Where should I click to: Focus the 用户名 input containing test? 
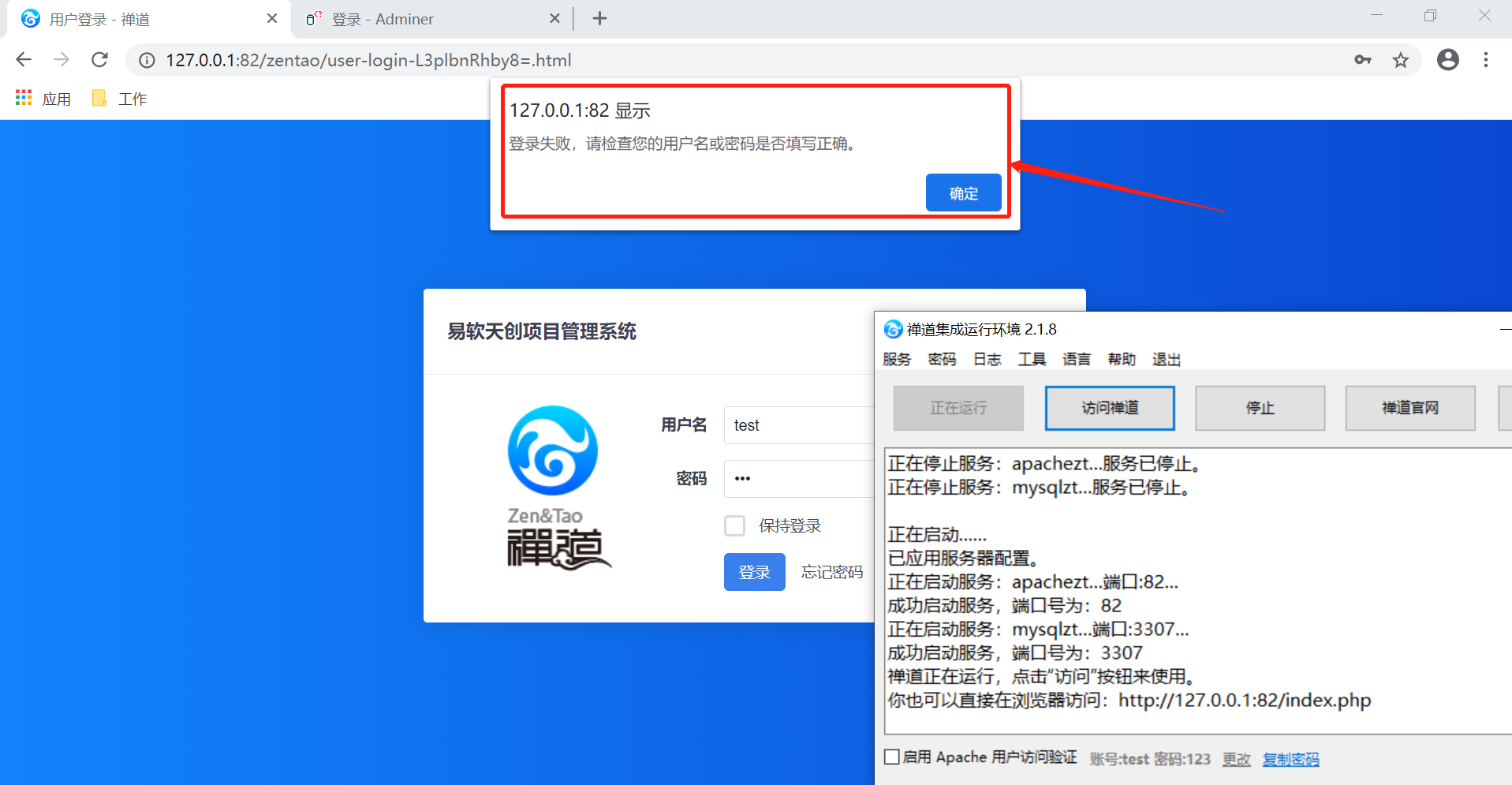pos(799,425)
